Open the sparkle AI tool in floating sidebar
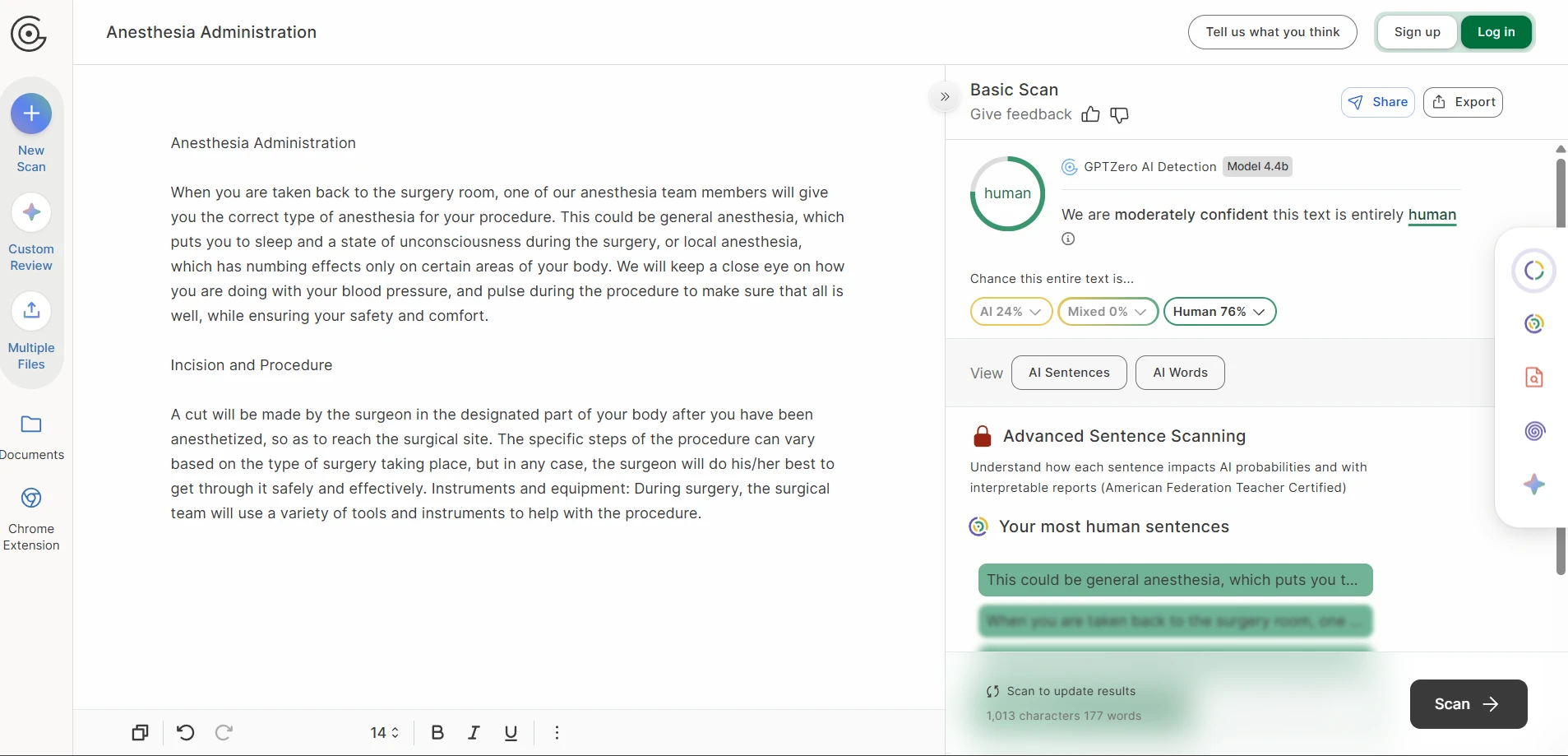Image resolution: width=1568 pixels, height=756 pixels. (x=1534, y=485)
